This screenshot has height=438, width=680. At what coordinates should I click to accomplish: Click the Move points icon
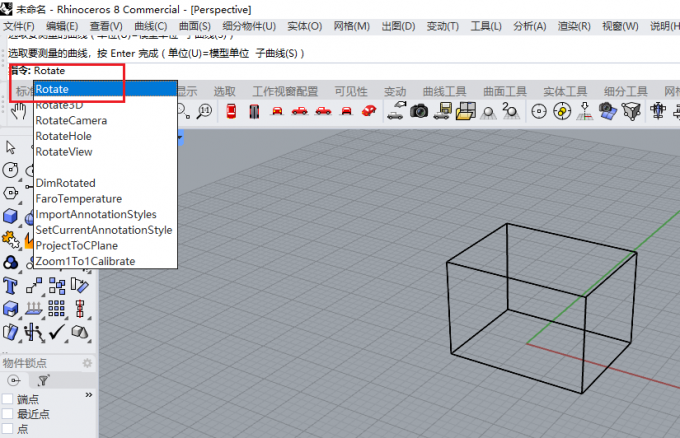pyautogui.click(x=34, y=286)
